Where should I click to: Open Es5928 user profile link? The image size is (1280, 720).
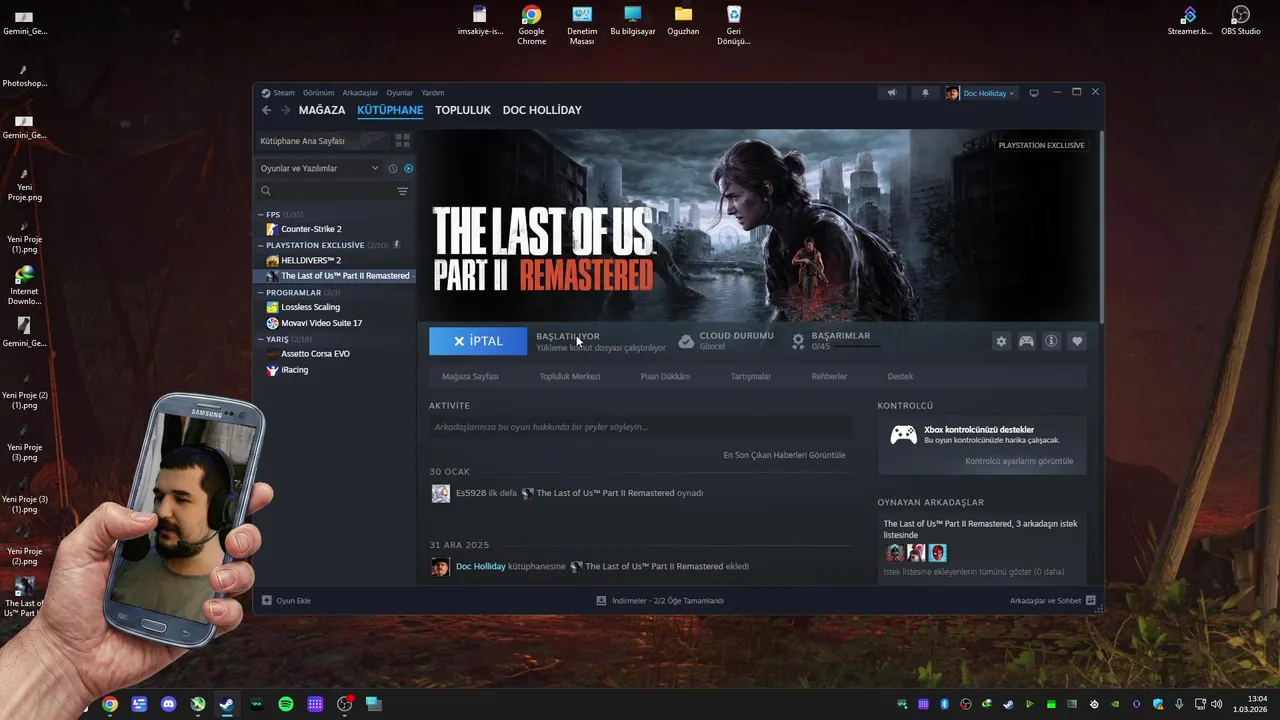(x=471, y=493)
